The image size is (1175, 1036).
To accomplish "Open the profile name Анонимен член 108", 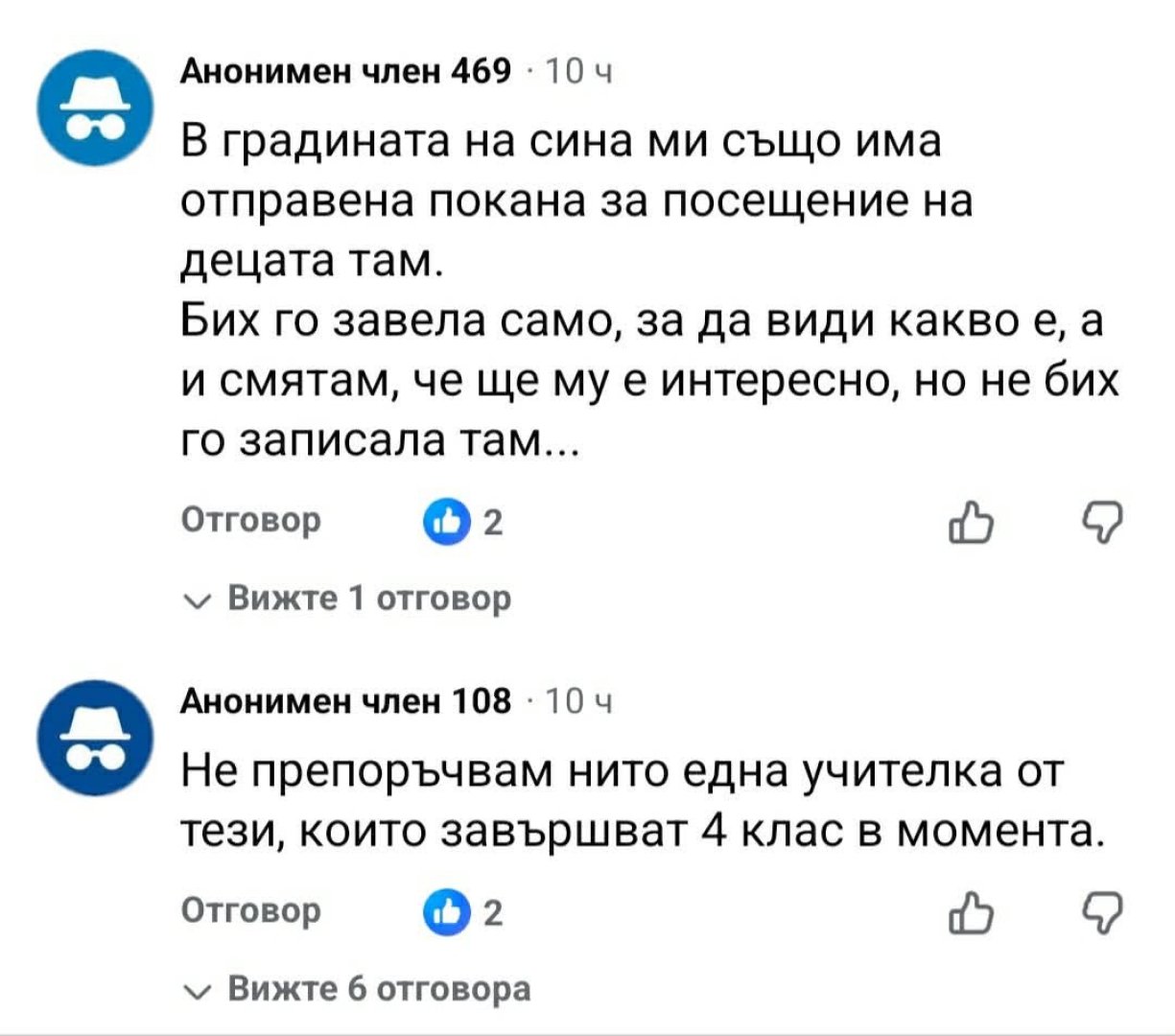I will pos(346,702).
